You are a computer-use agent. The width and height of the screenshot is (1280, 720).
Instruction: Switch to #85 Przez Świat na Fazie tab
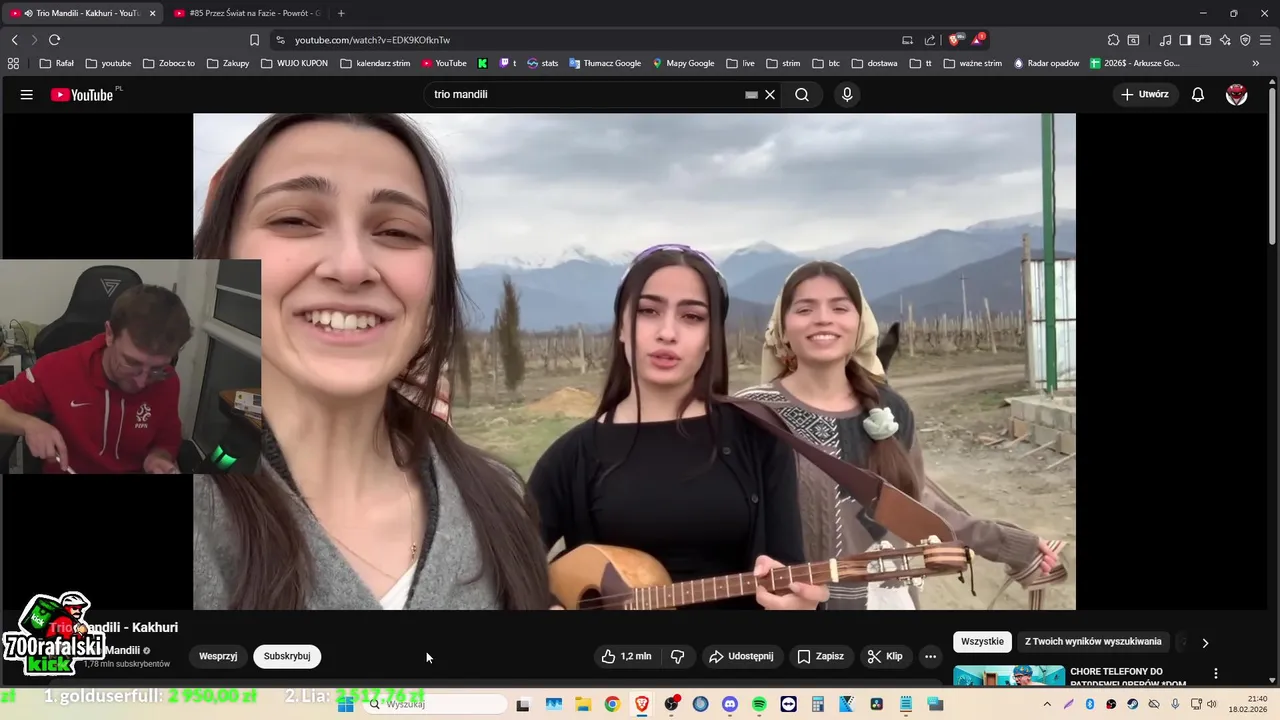coord(246,13)
